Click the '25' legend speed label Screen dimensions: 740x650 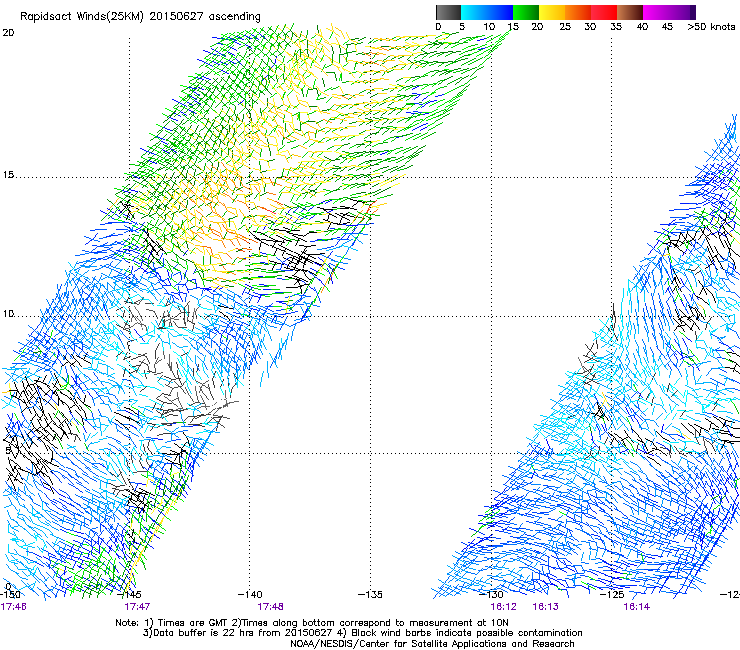[565, 26]
